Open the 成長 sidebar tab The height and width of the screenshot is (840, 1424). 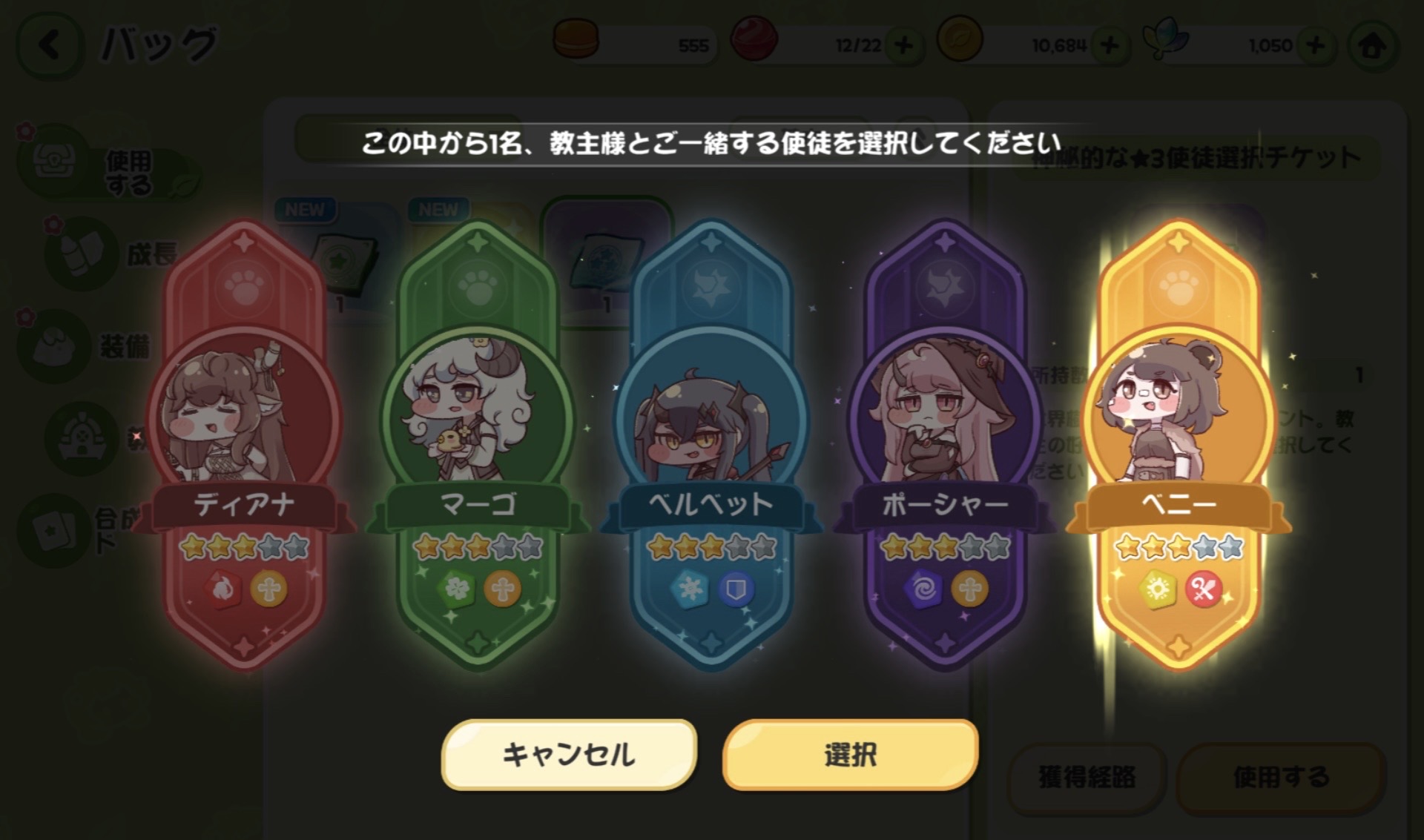pyautogui.click(x=111, y=254)
